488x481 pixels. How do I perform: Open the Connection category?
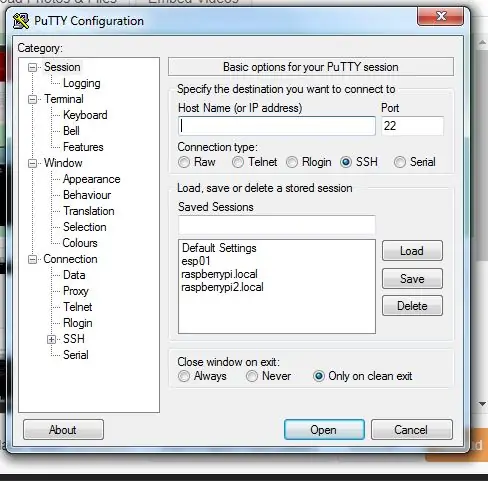[x=70, y=259]
